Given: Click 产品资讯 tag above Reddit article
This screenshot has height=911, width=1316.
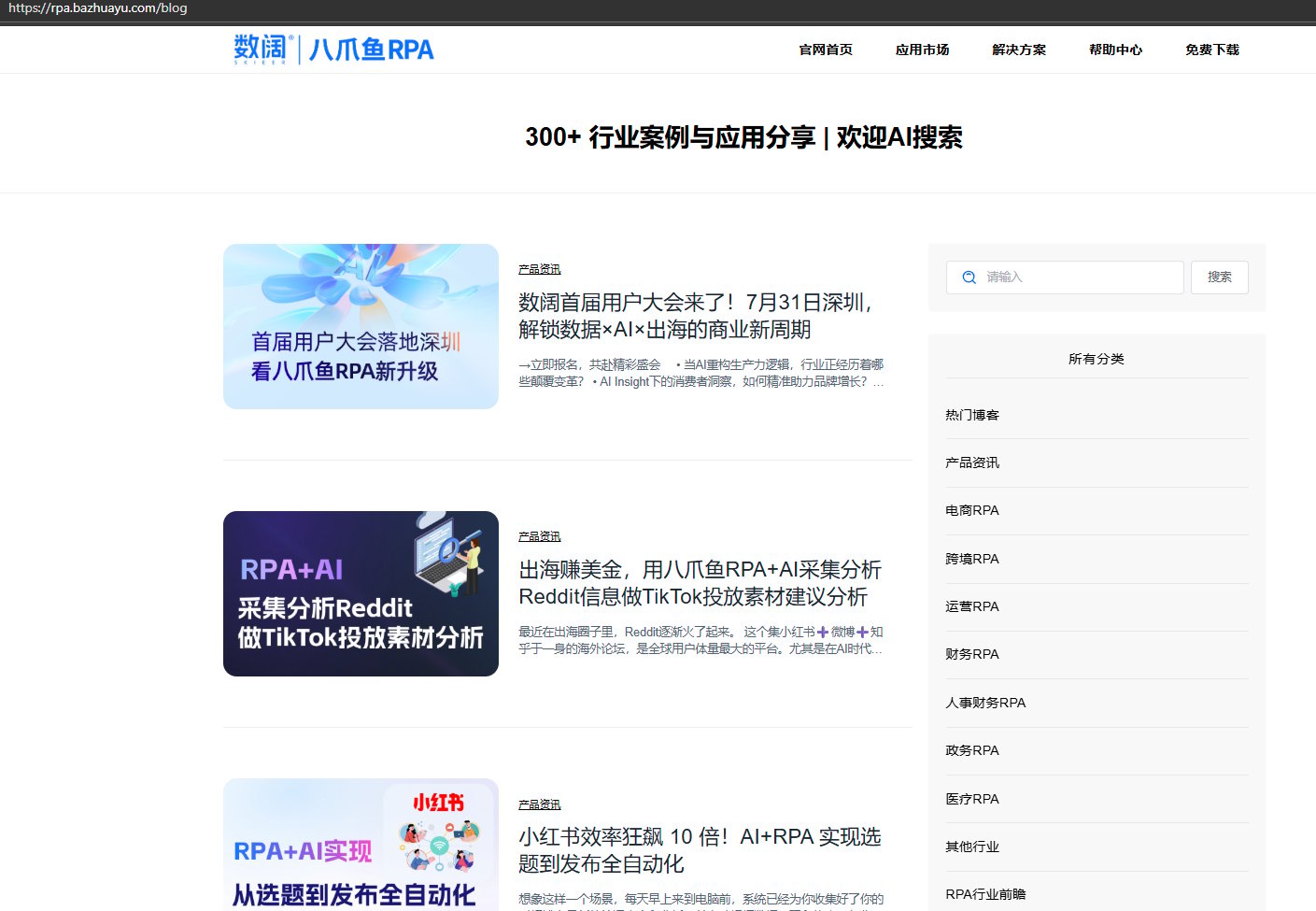Looking at the screenshot, I should coord(540,536).
